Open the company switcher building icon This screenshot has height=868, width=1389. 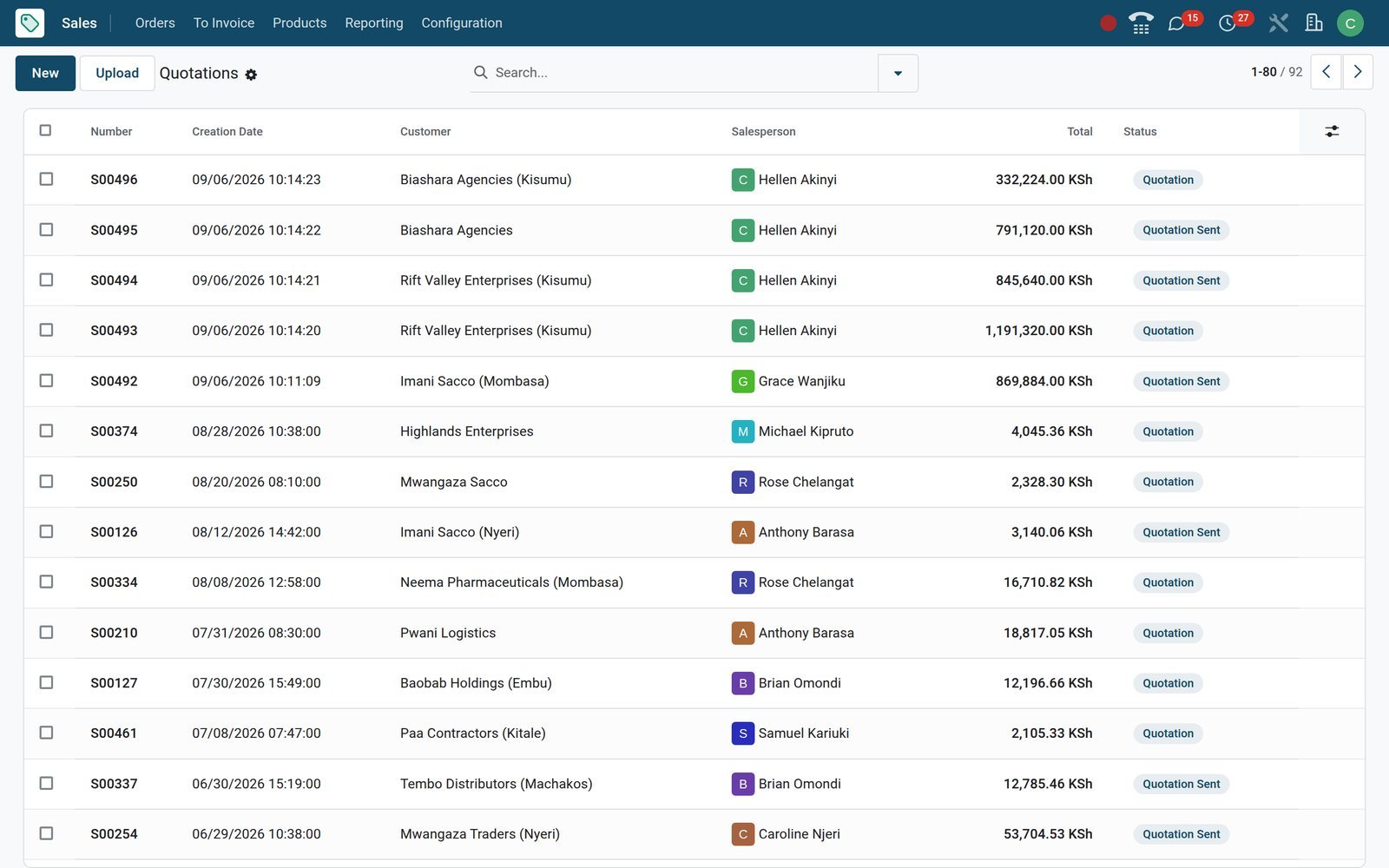tap(1314, 23)
